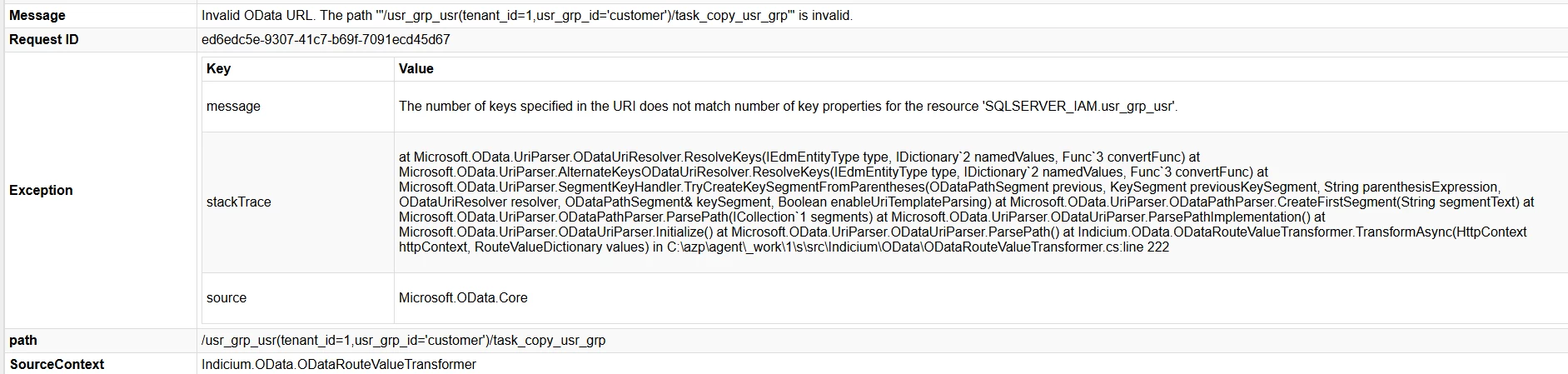Click the Request ID row label
The height and width of the screenshot is (374, 1568).
pyautogui.click(x=44, y=40)
